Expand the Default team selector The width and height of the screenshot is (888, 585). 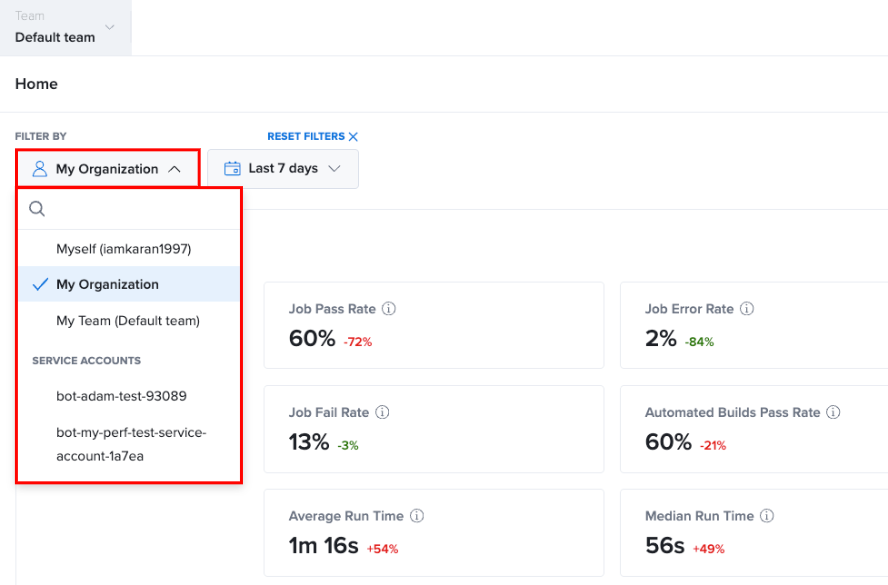point(65,27)
